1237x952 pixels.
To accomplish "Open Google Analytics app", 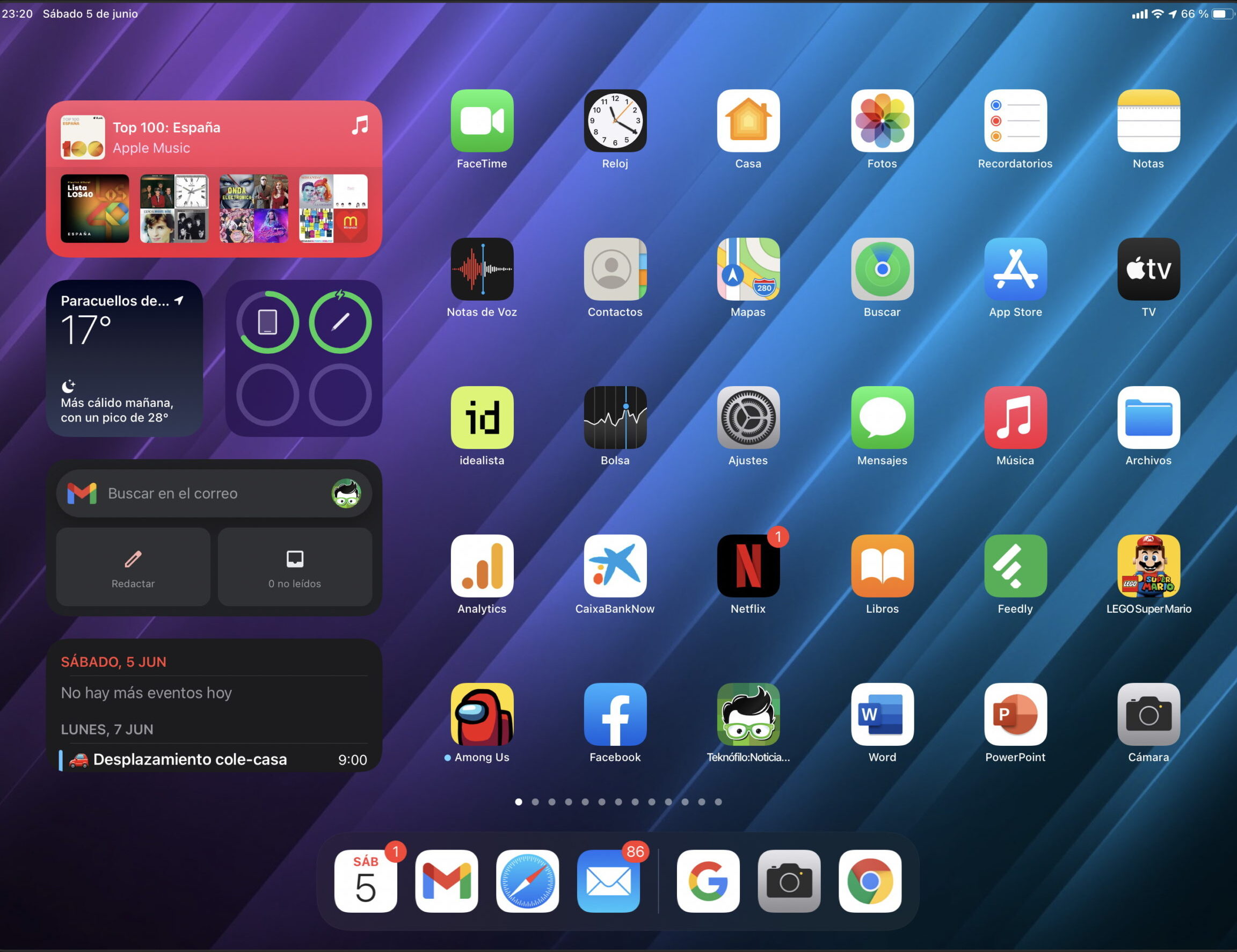I will (x=482, y=566).
